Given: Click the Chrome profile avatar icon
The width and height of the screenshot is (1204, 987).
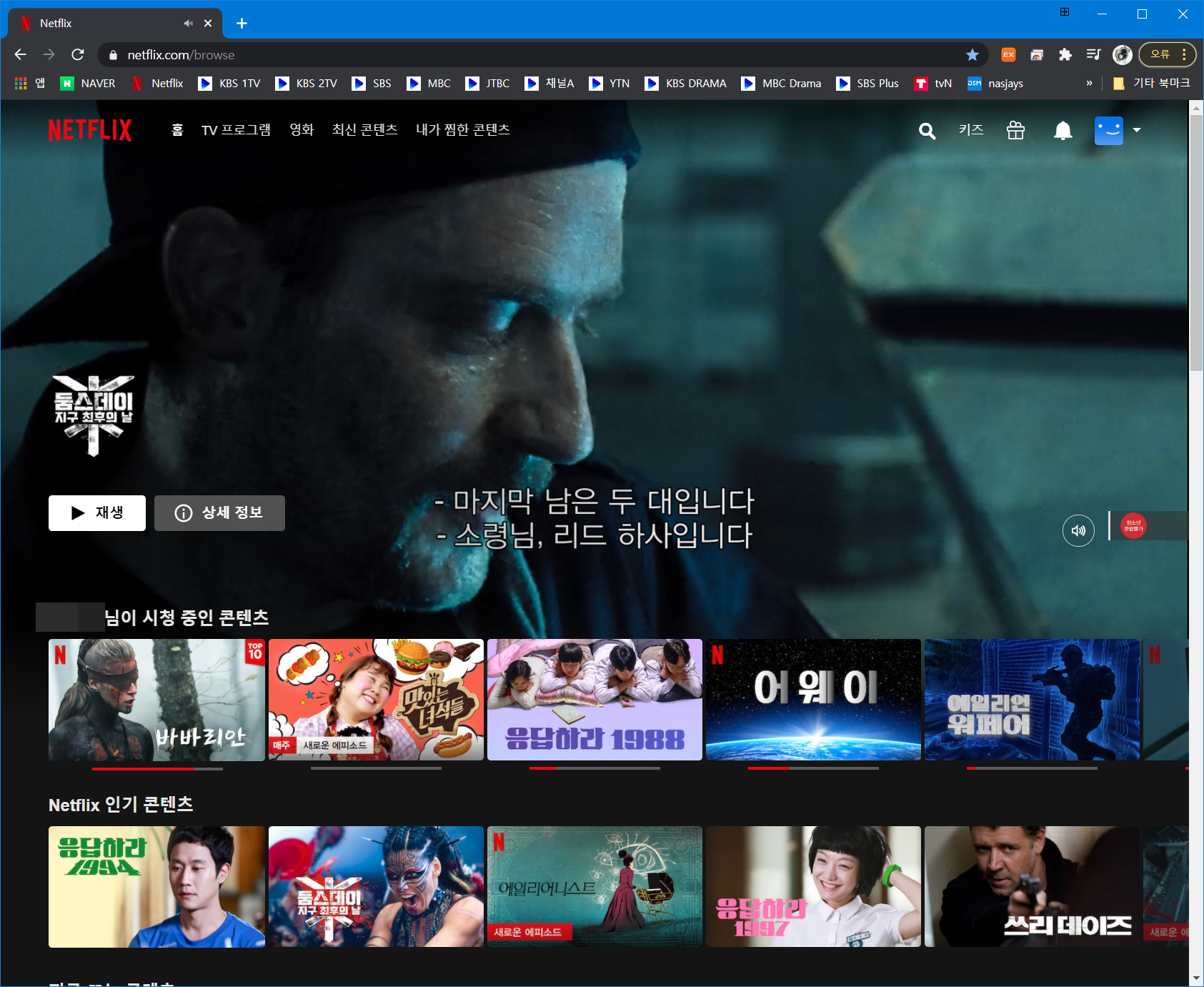Looking at the screenshot, I should pyautogui.click(x=1122, y=54).
